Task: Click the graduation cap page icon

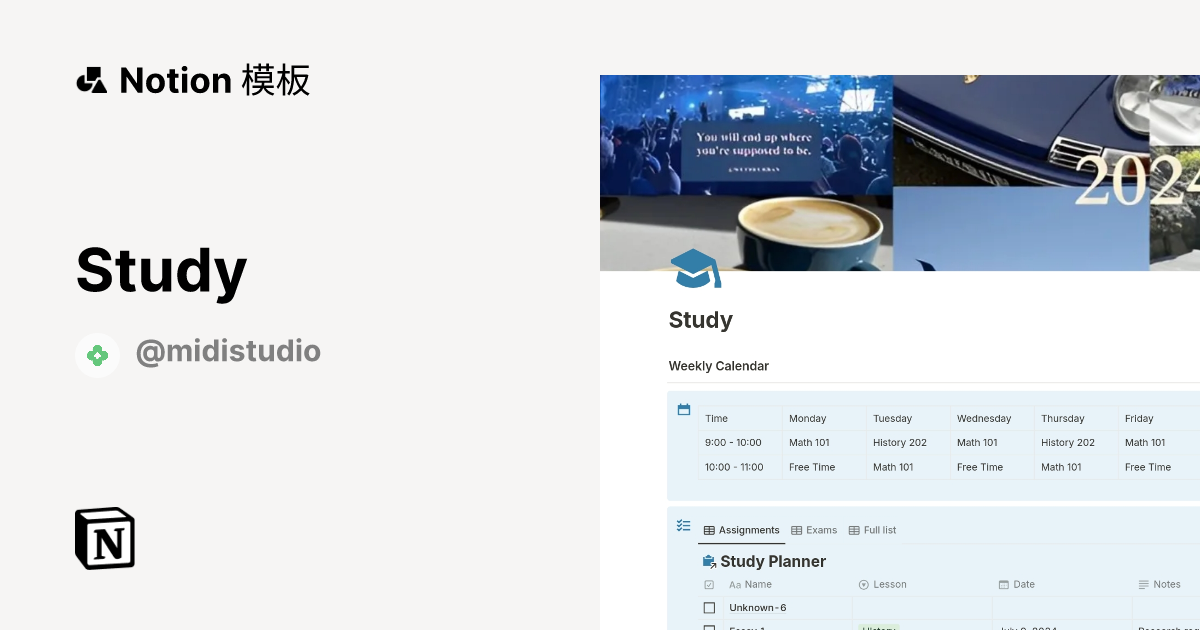Action: (x=695, y=269)
